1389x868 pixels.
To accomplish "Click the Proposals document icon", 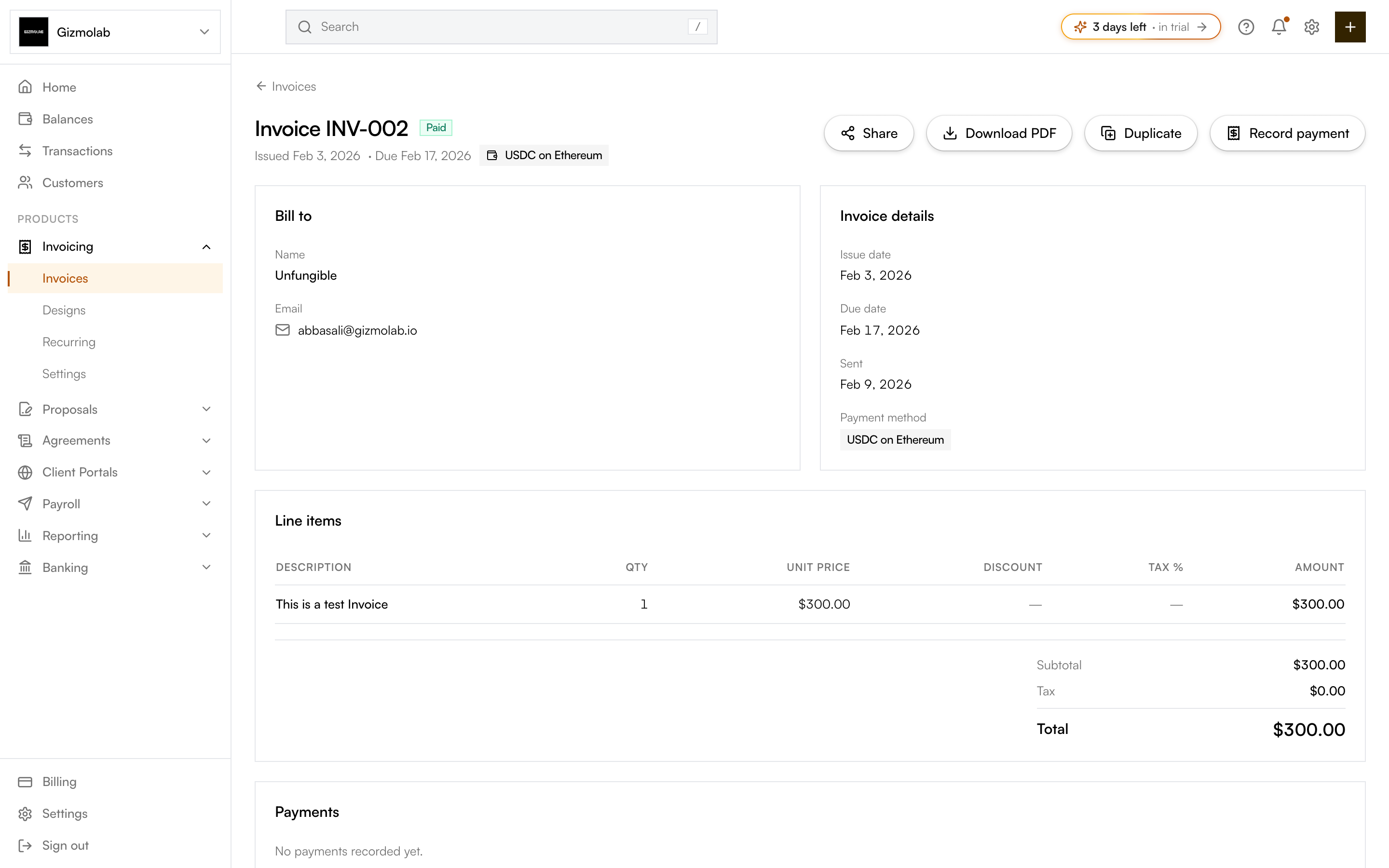I will tap(25, 409).
